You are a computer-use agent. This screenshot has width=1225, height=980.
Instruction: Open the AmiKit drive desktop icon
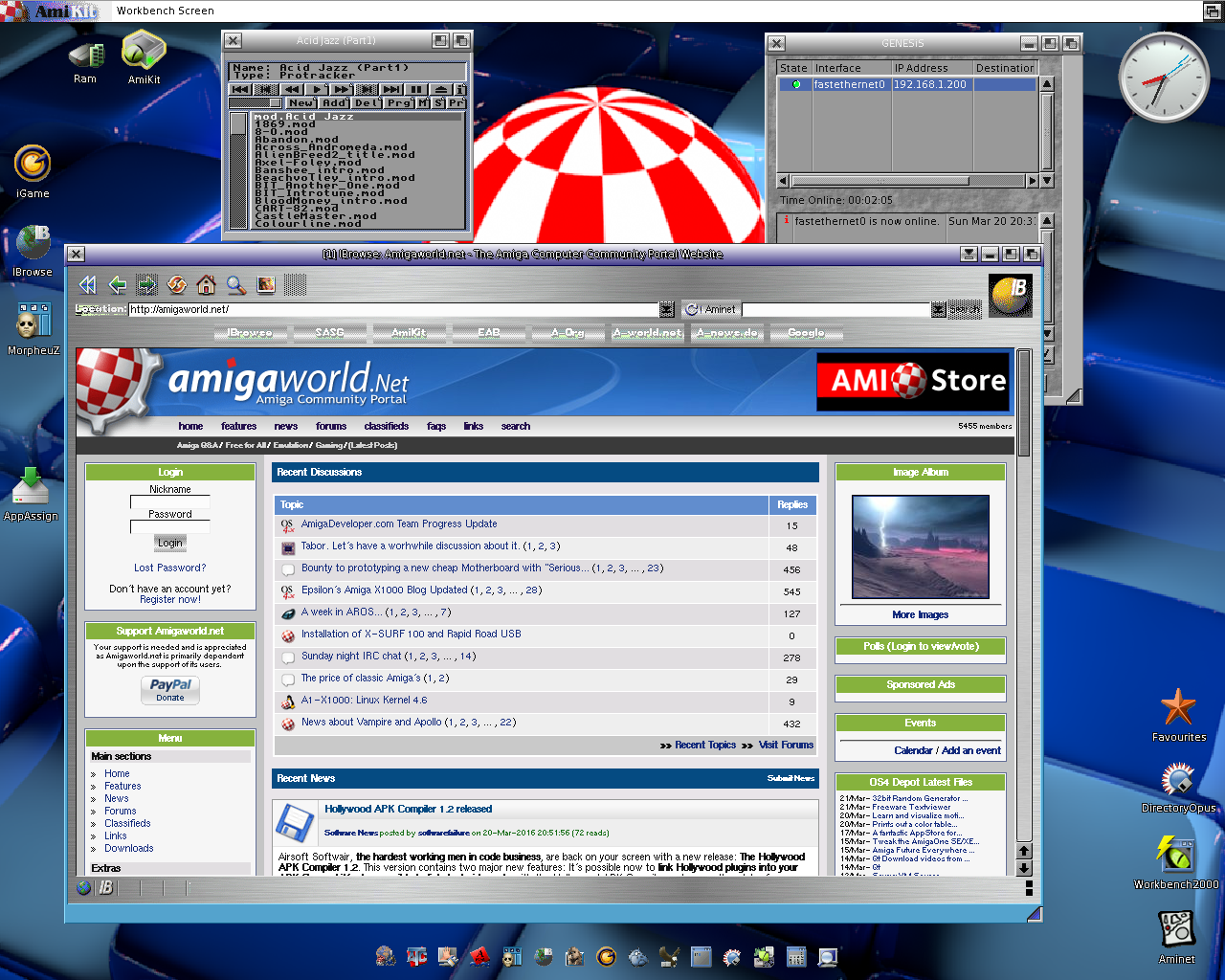pos(144,57)
